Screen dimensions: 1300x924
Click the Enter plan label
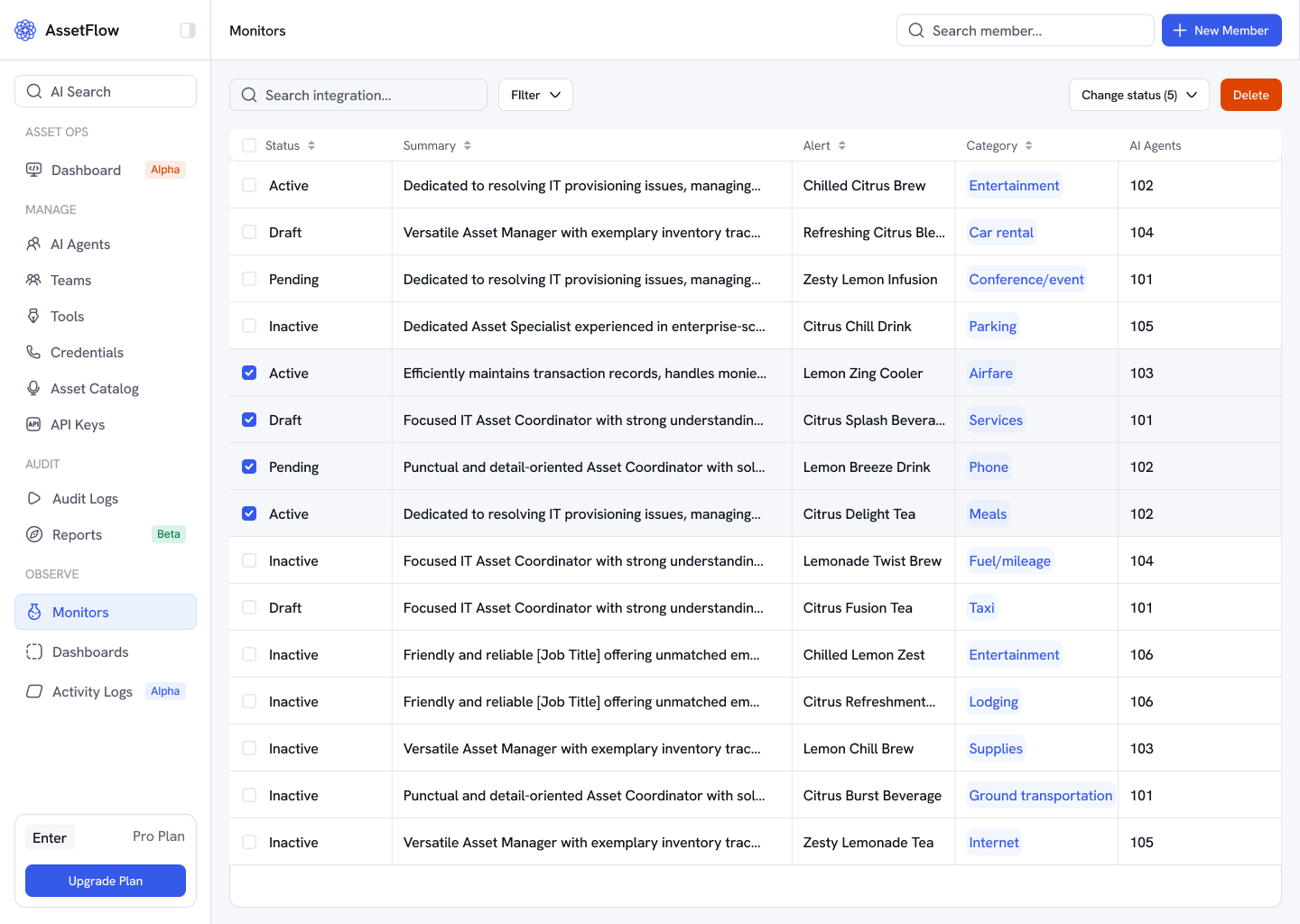coord(50,837)
